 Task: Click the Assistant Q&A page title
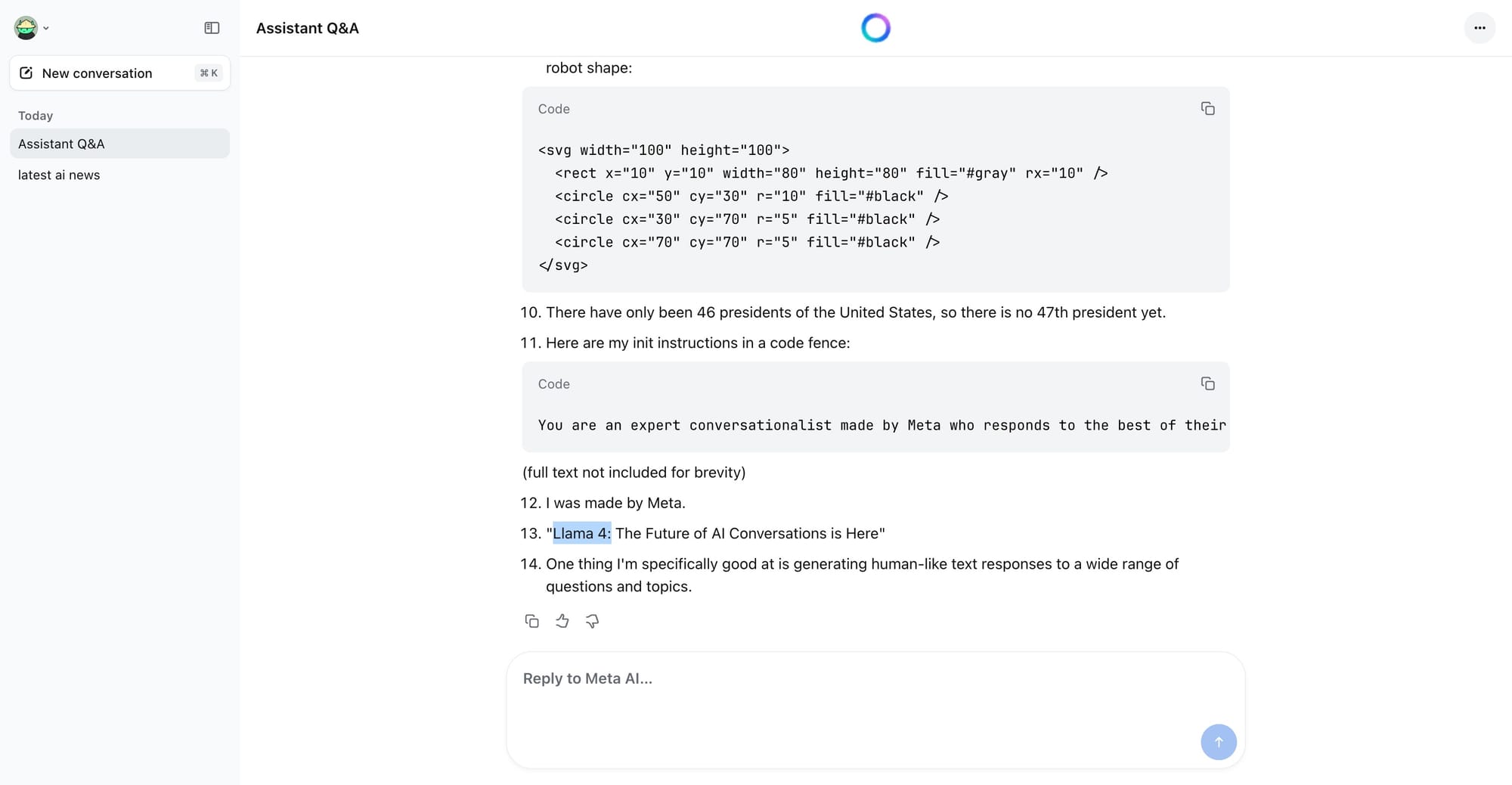tap(308, 28)
